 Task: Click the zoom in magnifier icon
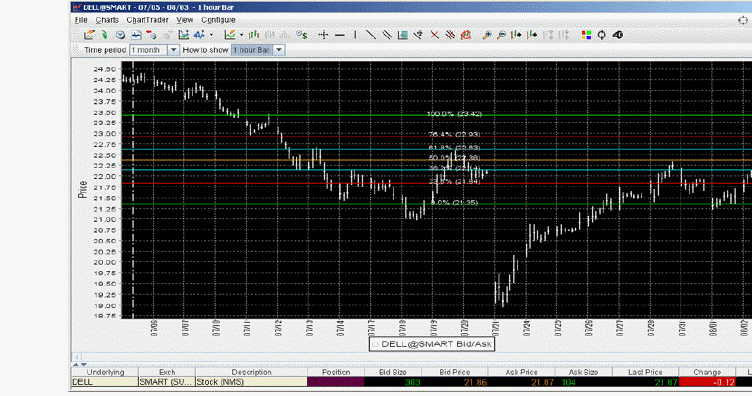(x=487, y=35)
